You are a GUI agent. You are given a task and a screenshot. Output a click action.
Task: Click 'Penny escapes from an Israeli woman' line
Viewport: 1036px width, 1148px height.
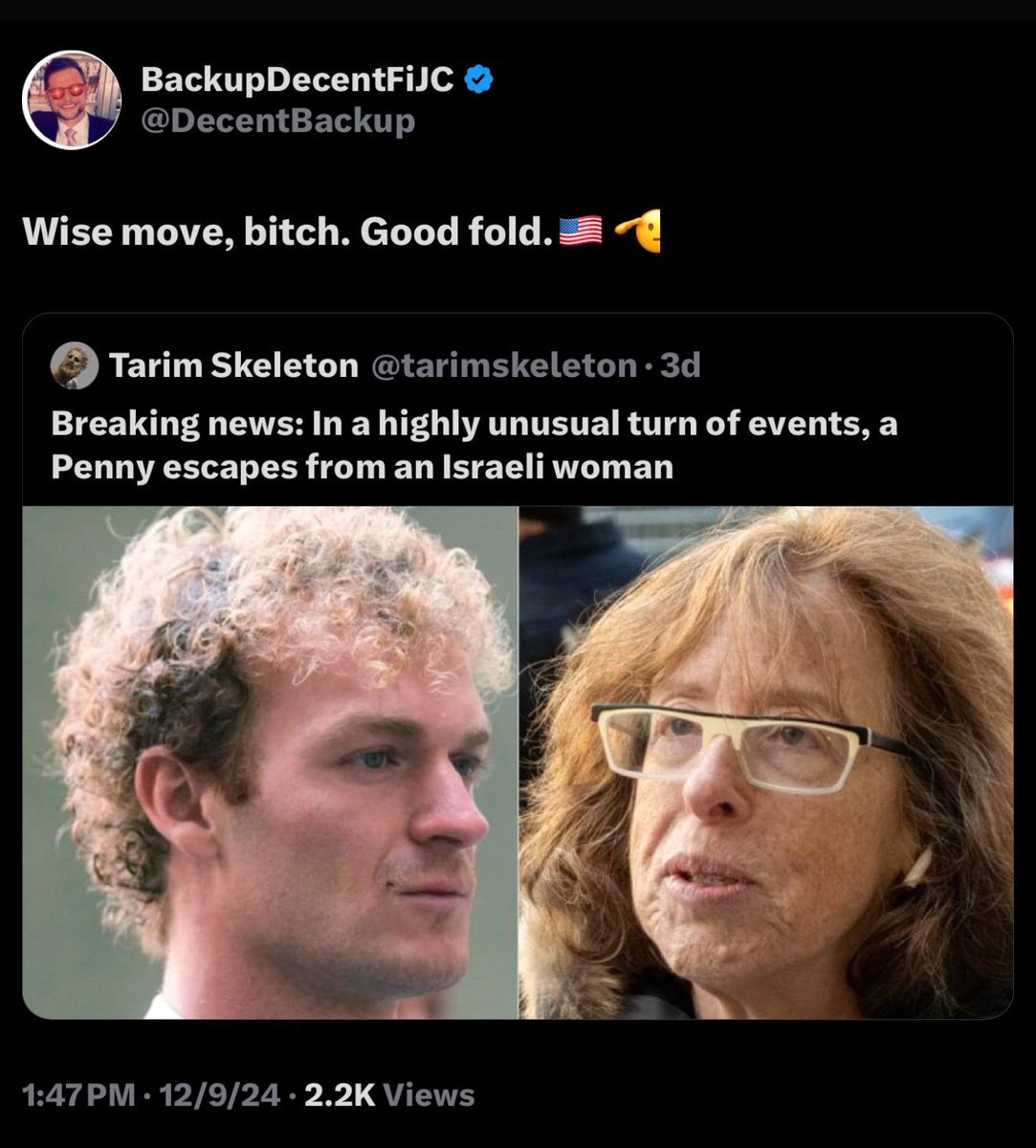pyautogui.click(x=362, y=467)
